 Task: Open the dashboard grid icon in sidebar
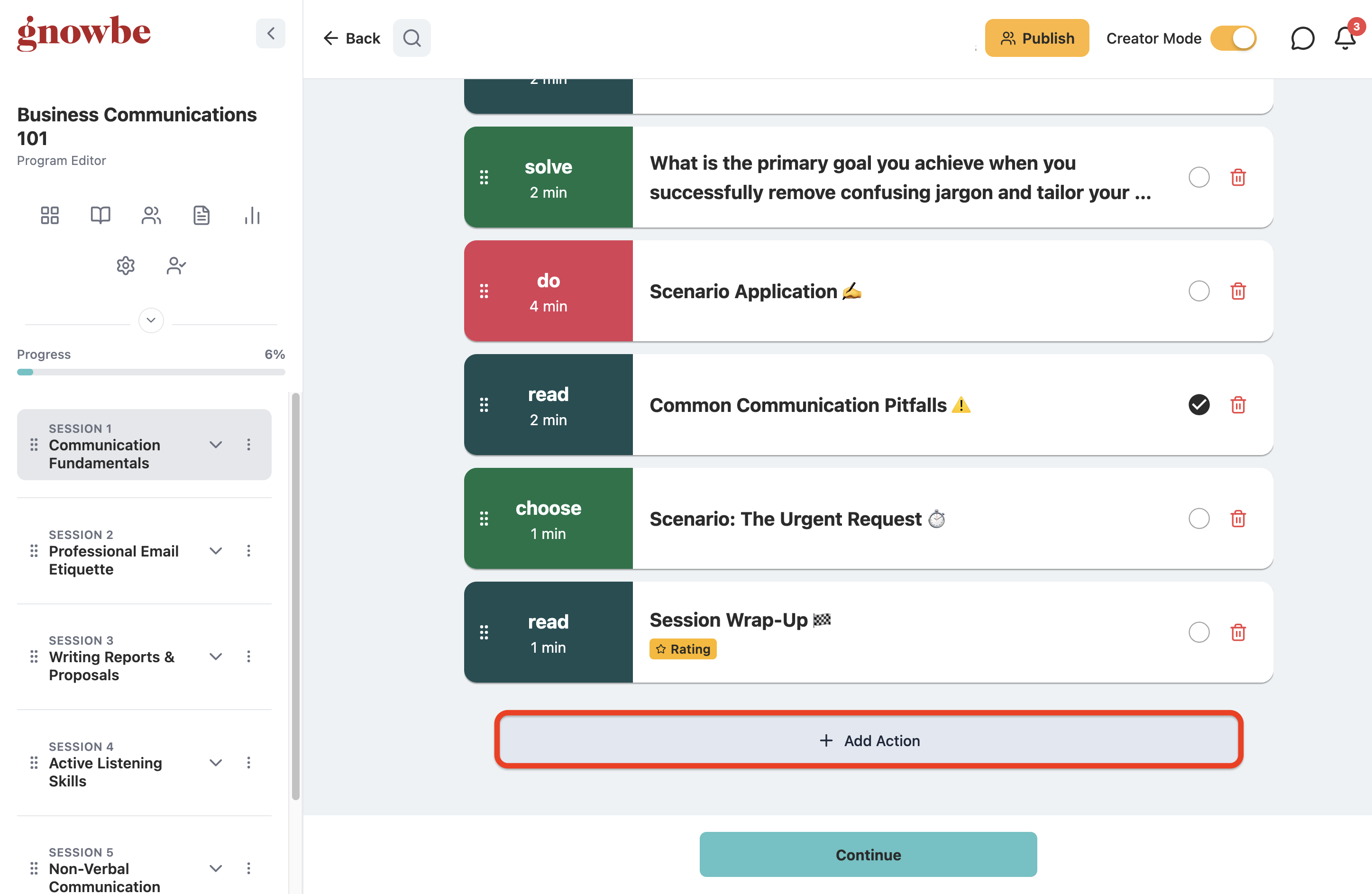(50, 216)
